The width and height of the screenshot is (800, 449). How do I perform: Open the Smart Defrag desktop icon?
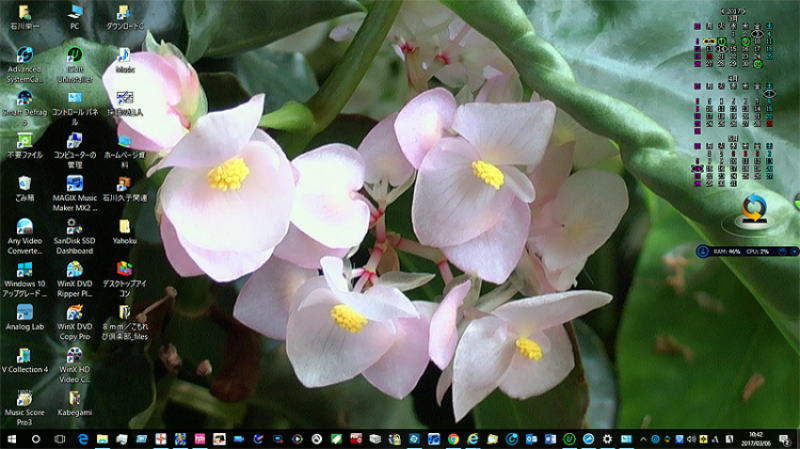pyautogui.click(x=24, y=99)
